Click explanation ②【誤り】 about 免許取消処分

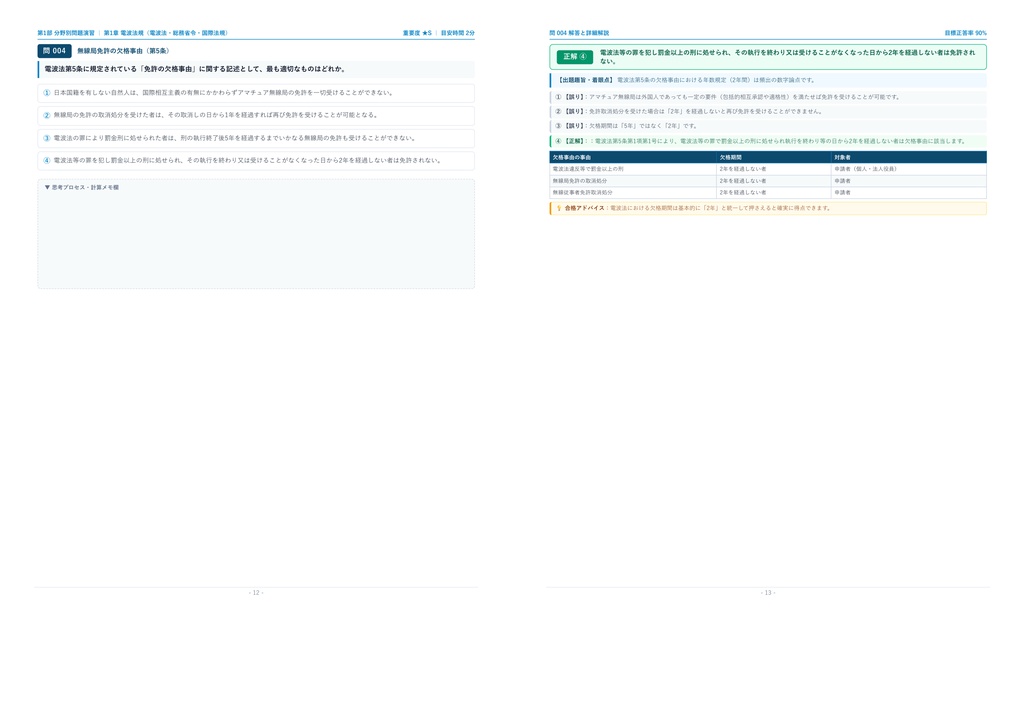click(x=768, y=111)
